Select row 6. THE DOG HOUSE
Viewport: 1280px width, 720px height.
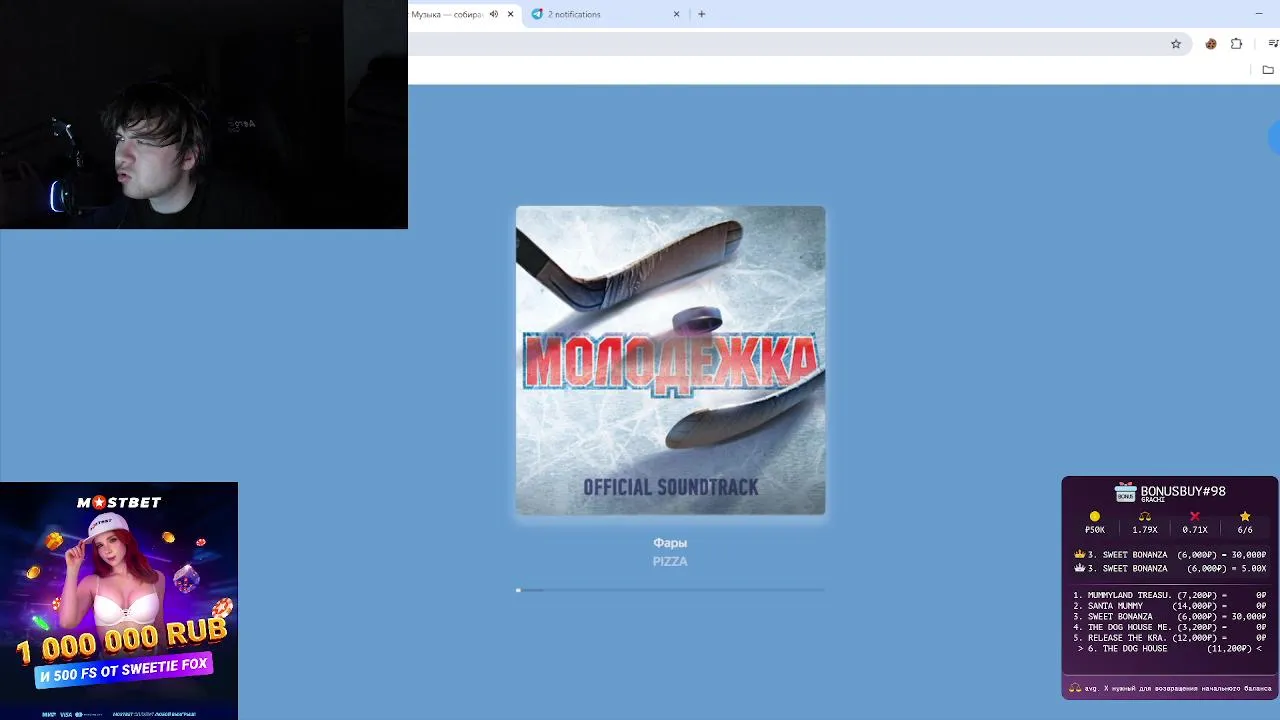pos(1170,648)
